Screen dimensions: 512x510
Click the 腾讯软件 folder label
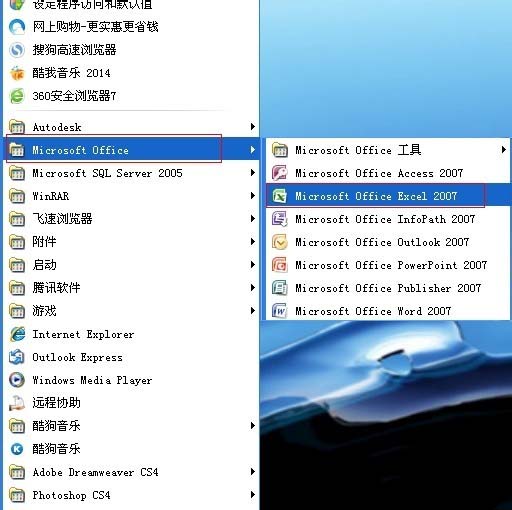(x=56, y=288)
